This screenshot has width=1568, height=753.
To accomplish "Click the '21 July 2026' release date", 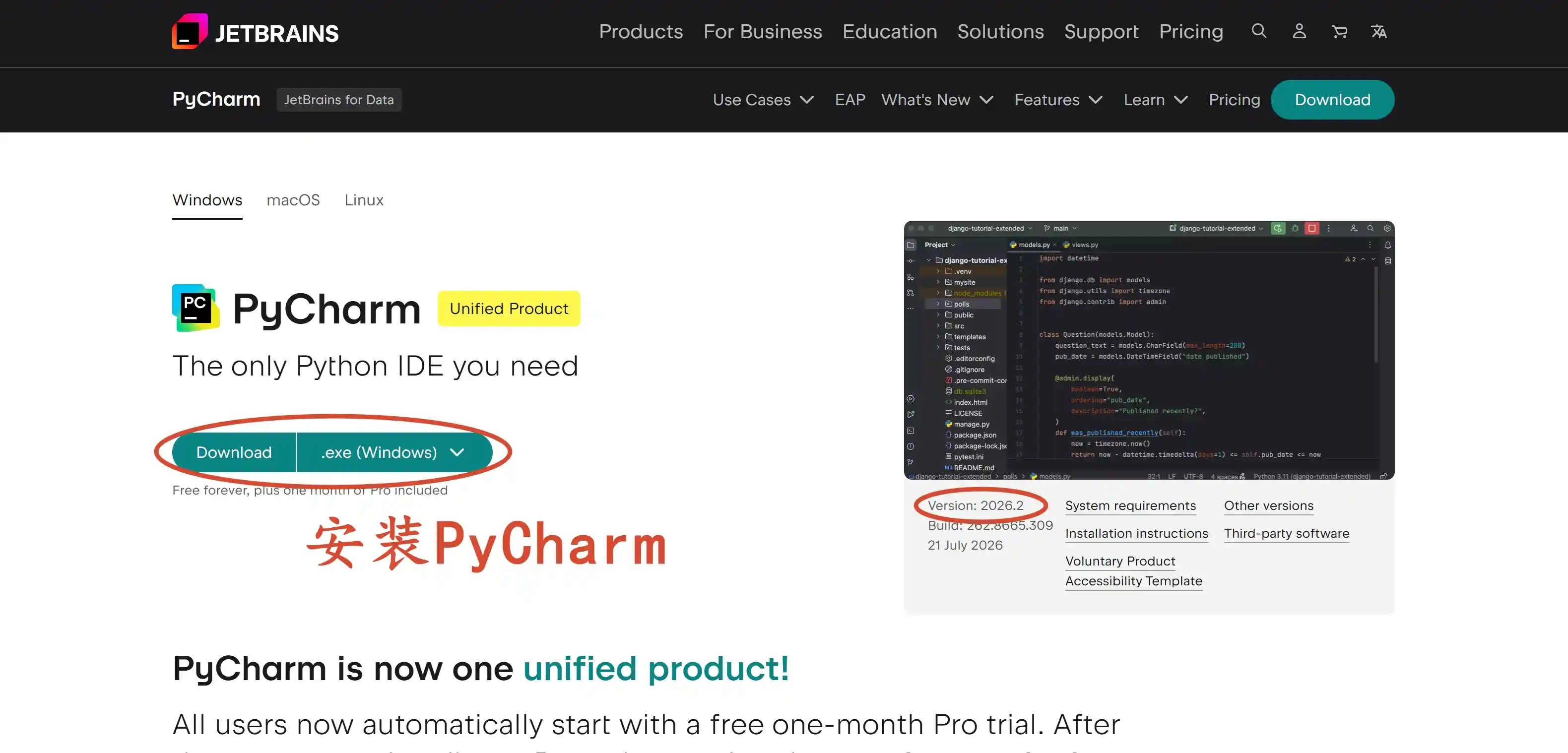I will coord(965,545).
